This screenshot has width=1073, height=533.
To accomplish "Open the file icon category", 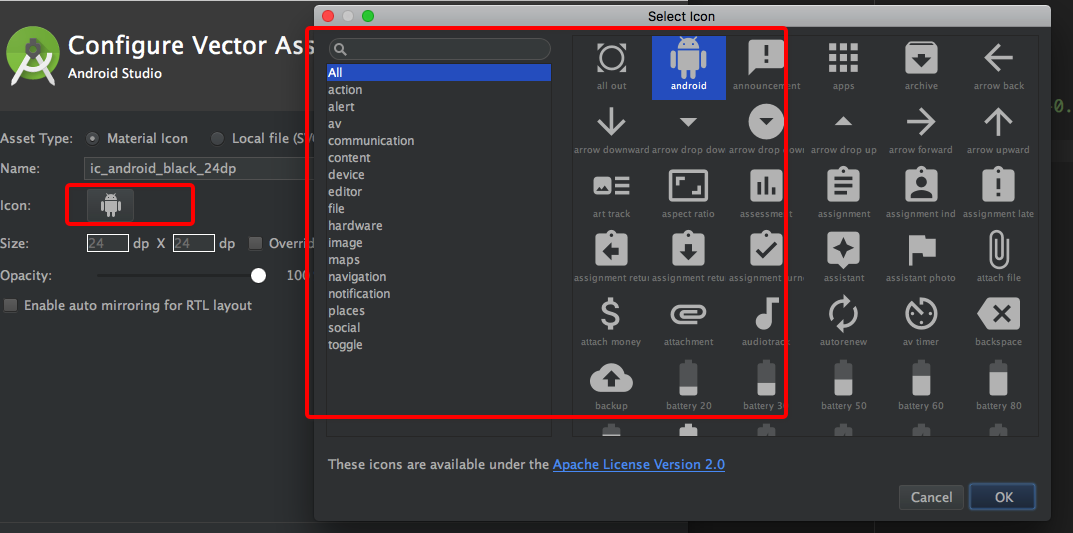I will point(439,208).
